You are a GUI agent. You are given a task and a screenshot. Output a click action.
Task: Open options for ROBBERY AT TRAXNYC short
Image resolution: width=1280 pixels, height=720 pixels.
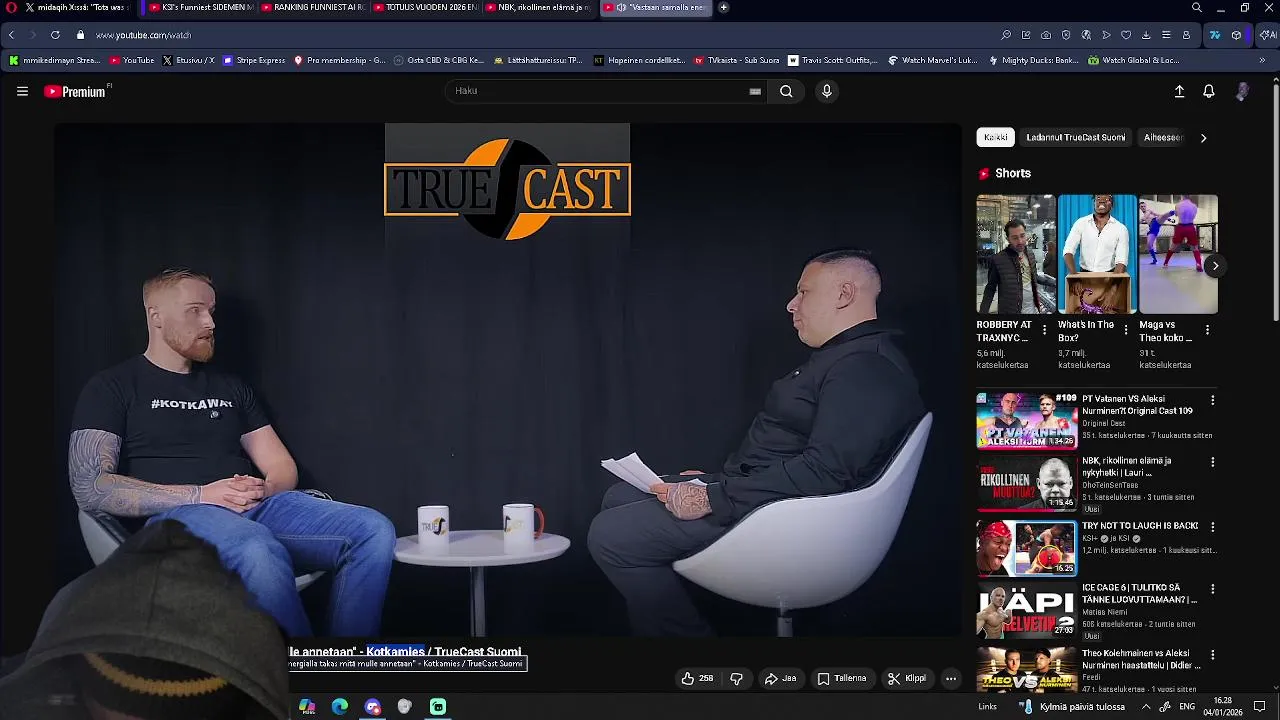(x=1045, y=330)
